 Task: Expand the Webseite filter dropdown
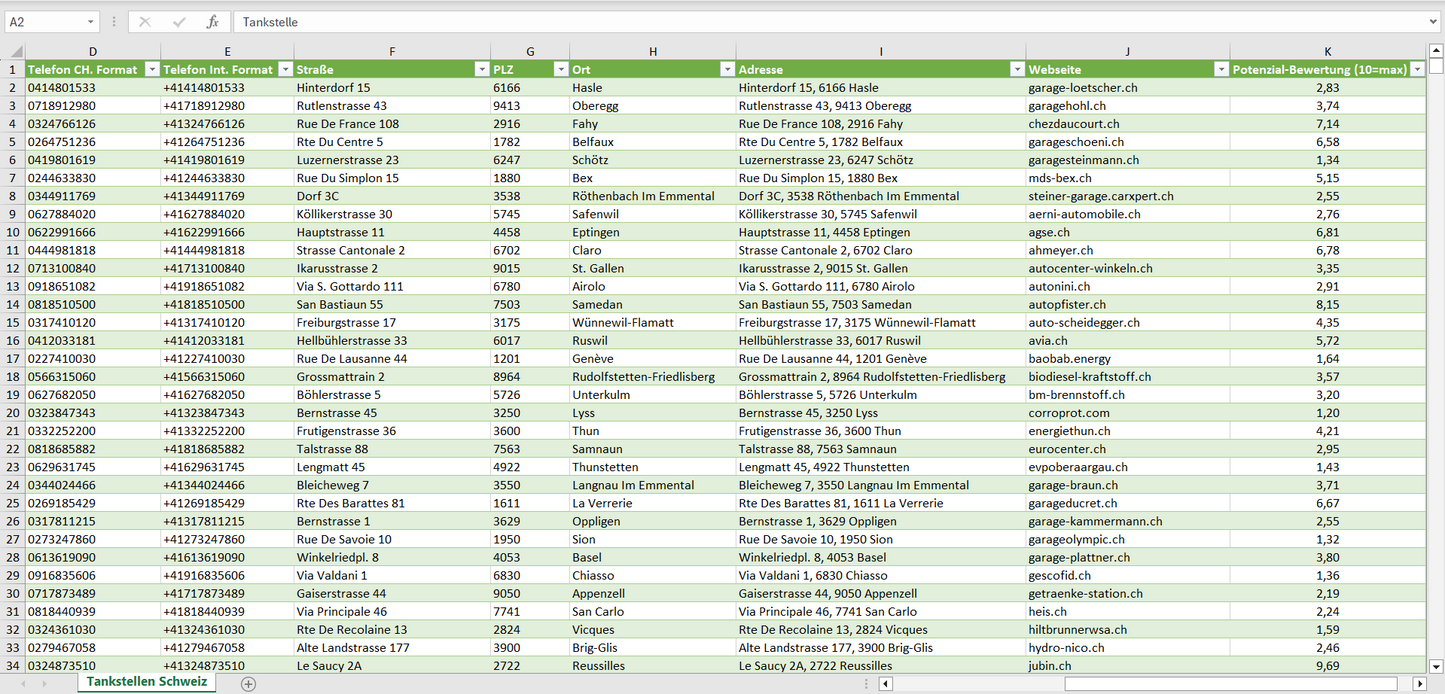click(x=1220, y=70)
